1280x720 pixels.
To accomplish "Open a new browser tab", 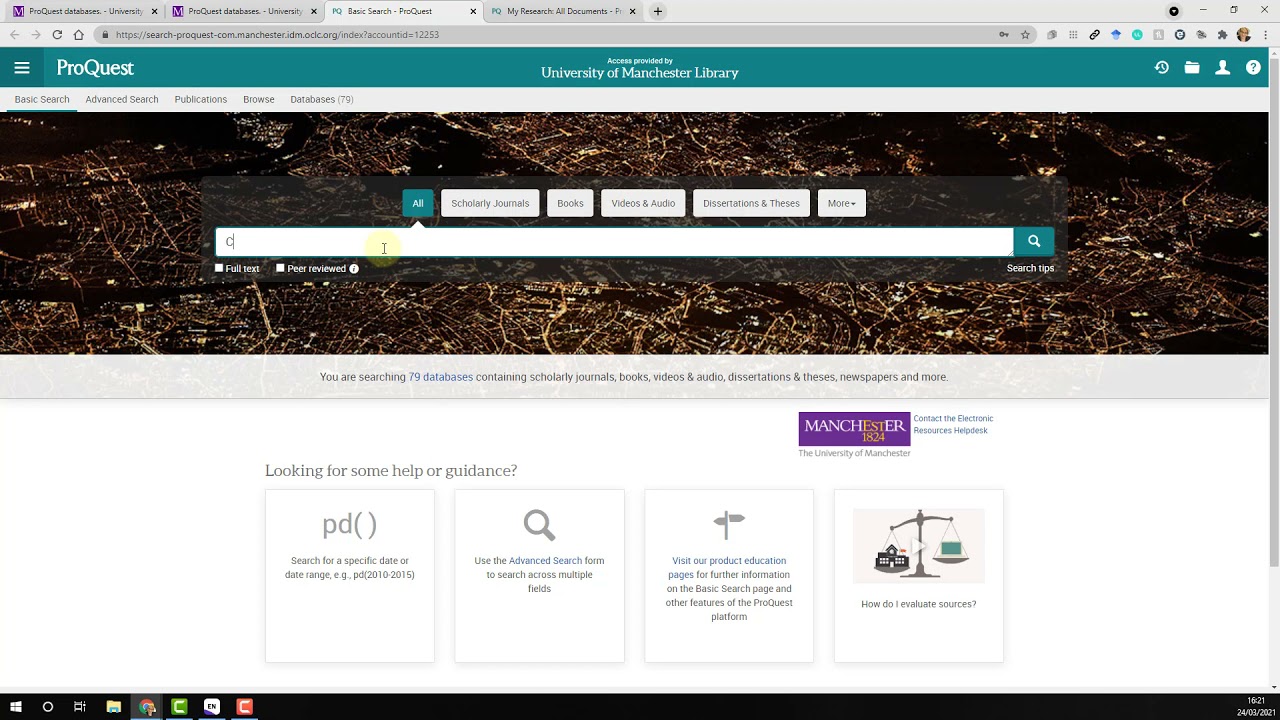I will (657, 11).
